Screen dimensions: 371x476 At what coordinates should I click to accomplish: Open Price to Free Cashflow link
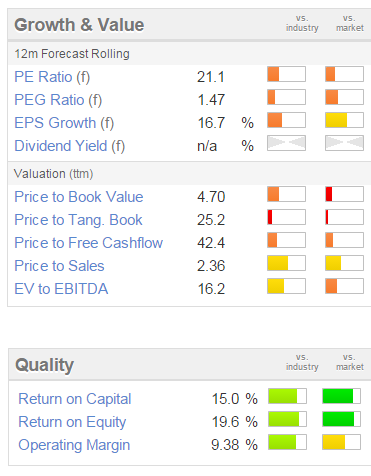[88, 243]
